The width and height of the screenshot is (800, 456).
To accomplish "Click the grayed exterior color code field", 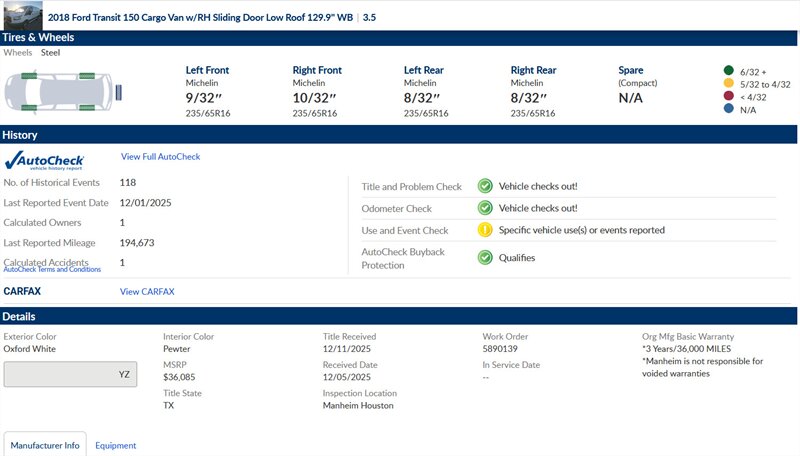I will pos(69,374).
